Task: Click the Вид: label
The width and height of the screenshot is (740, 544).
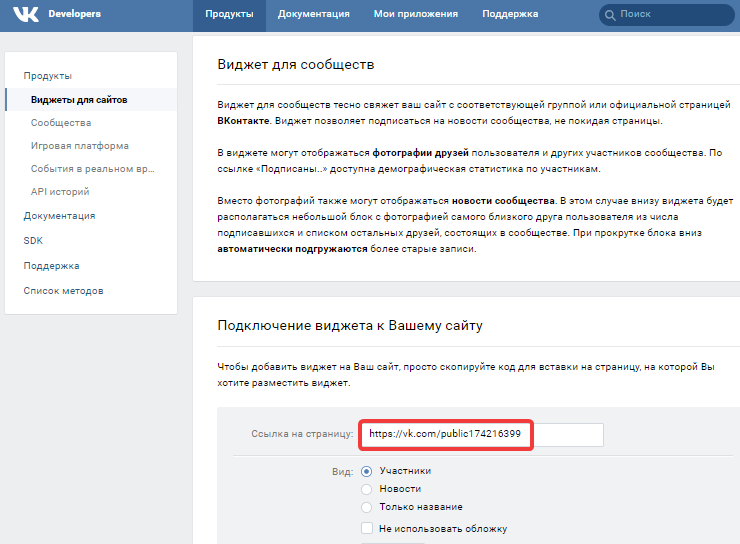Action: pyautogui.click(x=342, y=472)
